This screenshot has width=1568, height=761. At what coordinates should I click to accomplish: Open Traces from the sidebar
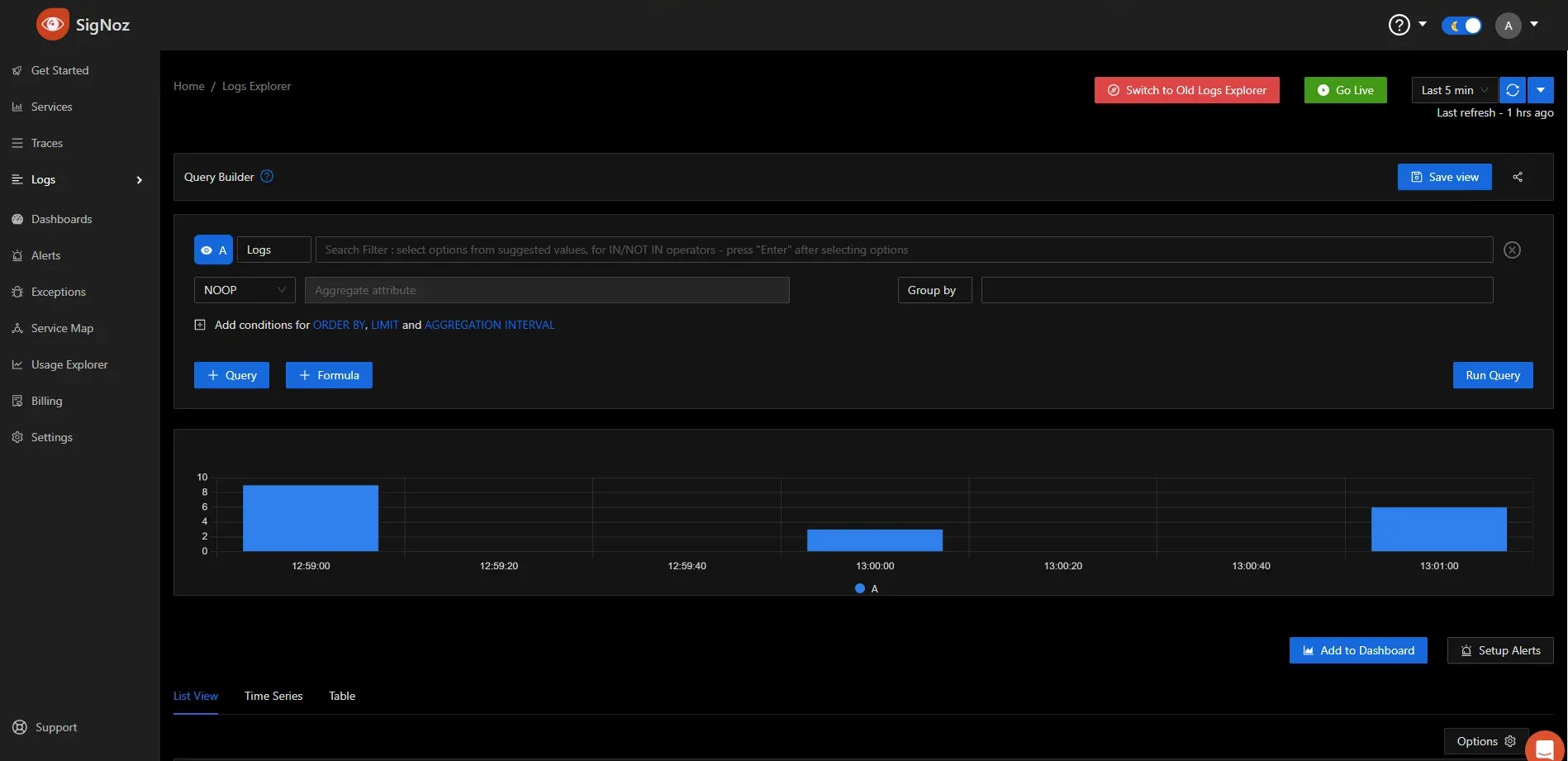coord(47,143)
